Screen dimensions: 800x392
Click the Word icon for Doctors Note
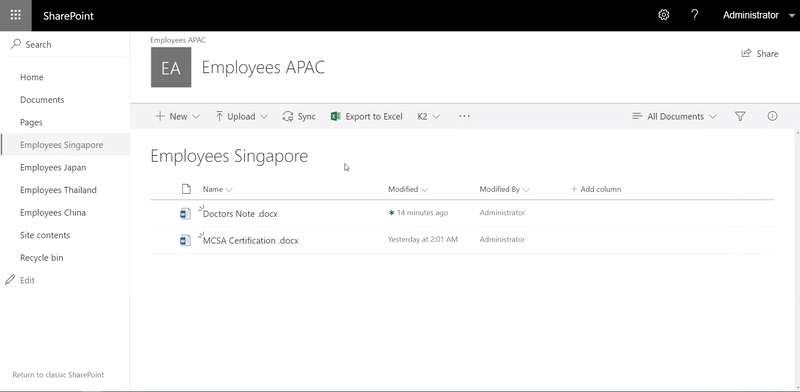(x=185, y=213)
